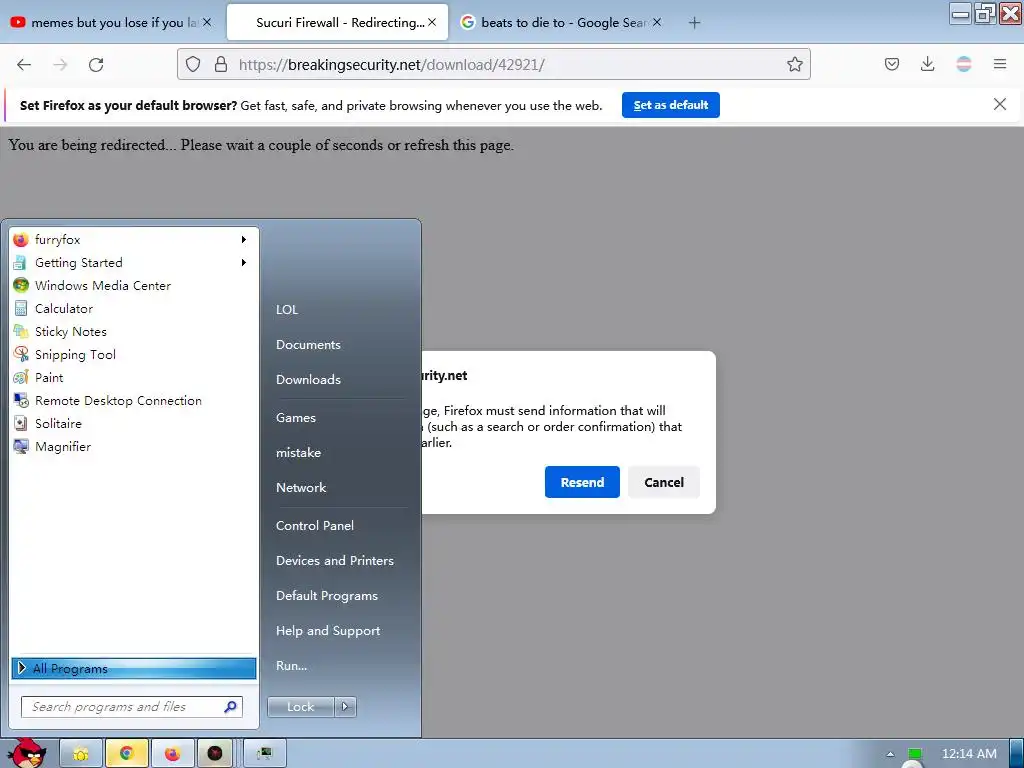
Task: Click the Angry Birds Start button
Action: [x=27, y=753]
